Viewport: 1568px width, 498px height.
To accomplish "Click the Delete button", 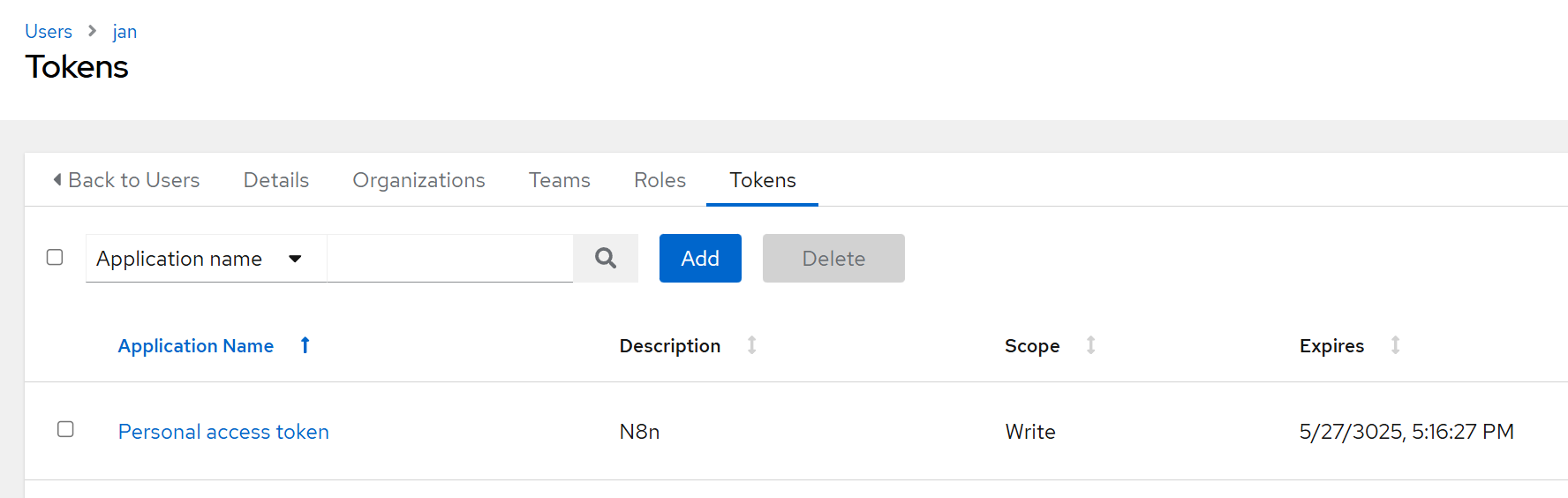I will point(833,259).
